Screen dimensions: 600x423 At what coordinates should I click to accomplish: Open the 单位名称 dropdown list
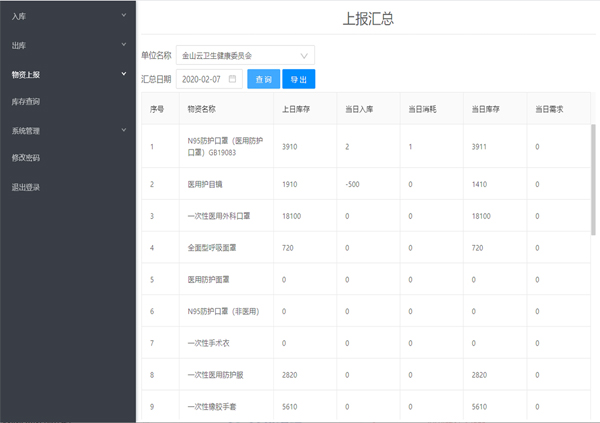(x=245, y=55)
